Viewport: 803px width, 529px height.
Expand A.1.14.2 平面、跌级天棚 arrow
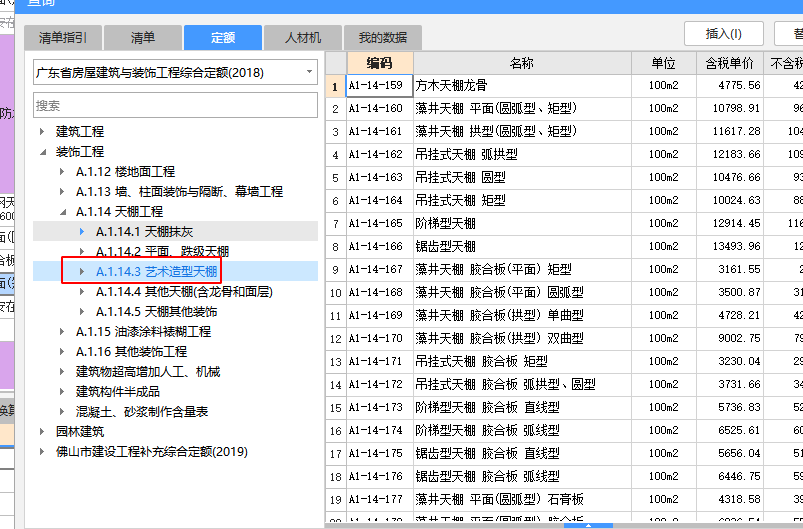[82, 251]
